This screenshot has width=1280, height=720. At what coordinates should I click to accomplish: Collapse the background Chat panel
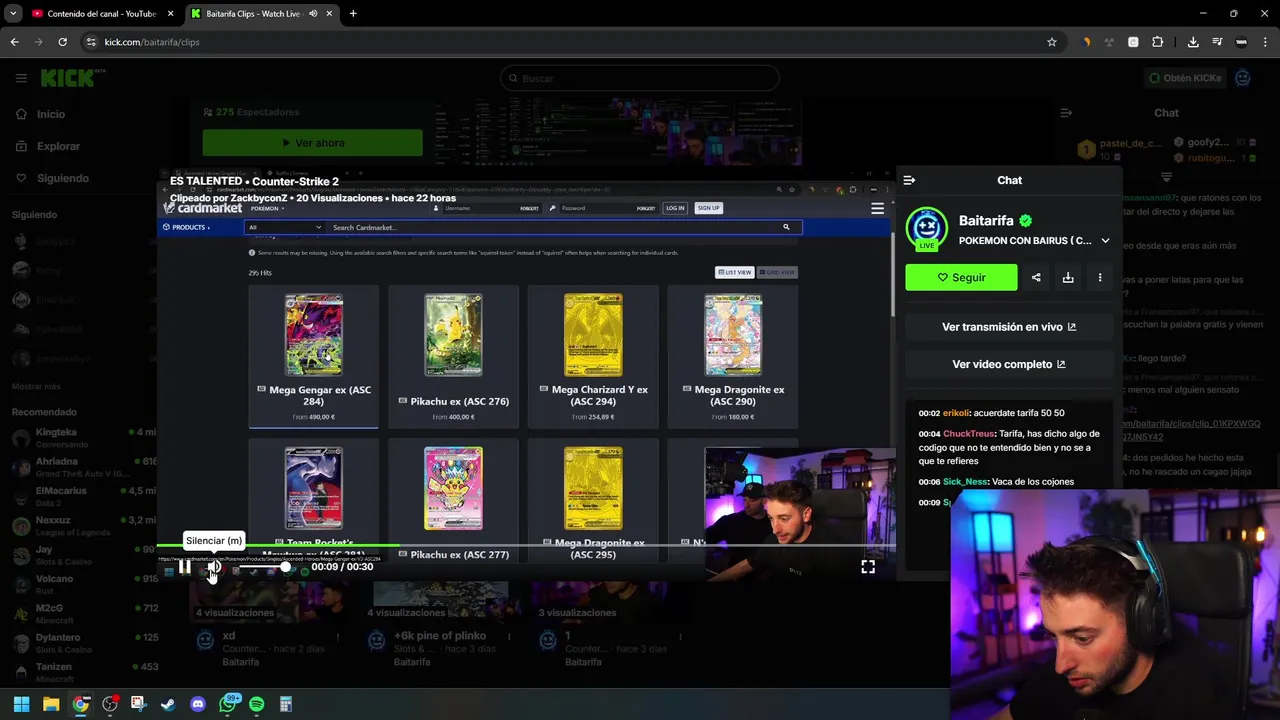tap(1066, 113)
